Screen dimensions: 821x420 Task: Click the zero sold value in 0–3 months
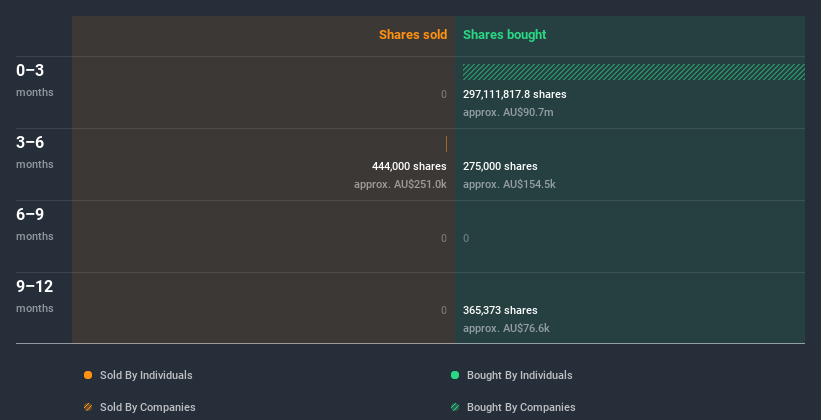point(443,94)
